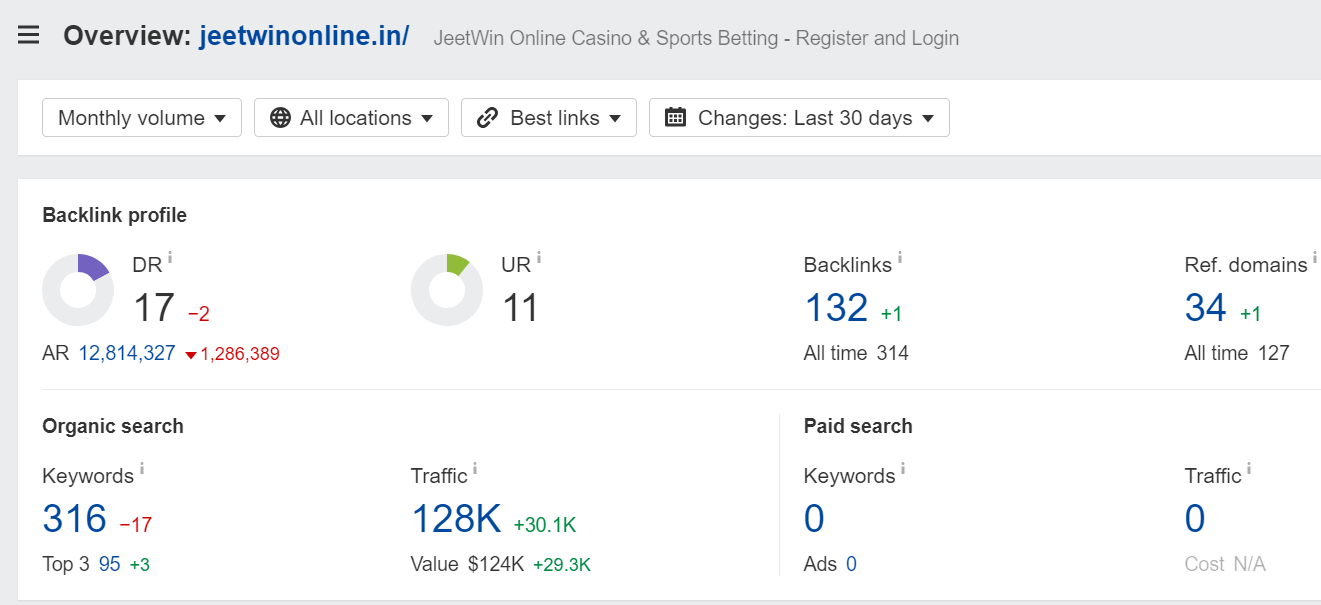Click the DR value 17
1321x605 pixels.
[x=154, y=308]
